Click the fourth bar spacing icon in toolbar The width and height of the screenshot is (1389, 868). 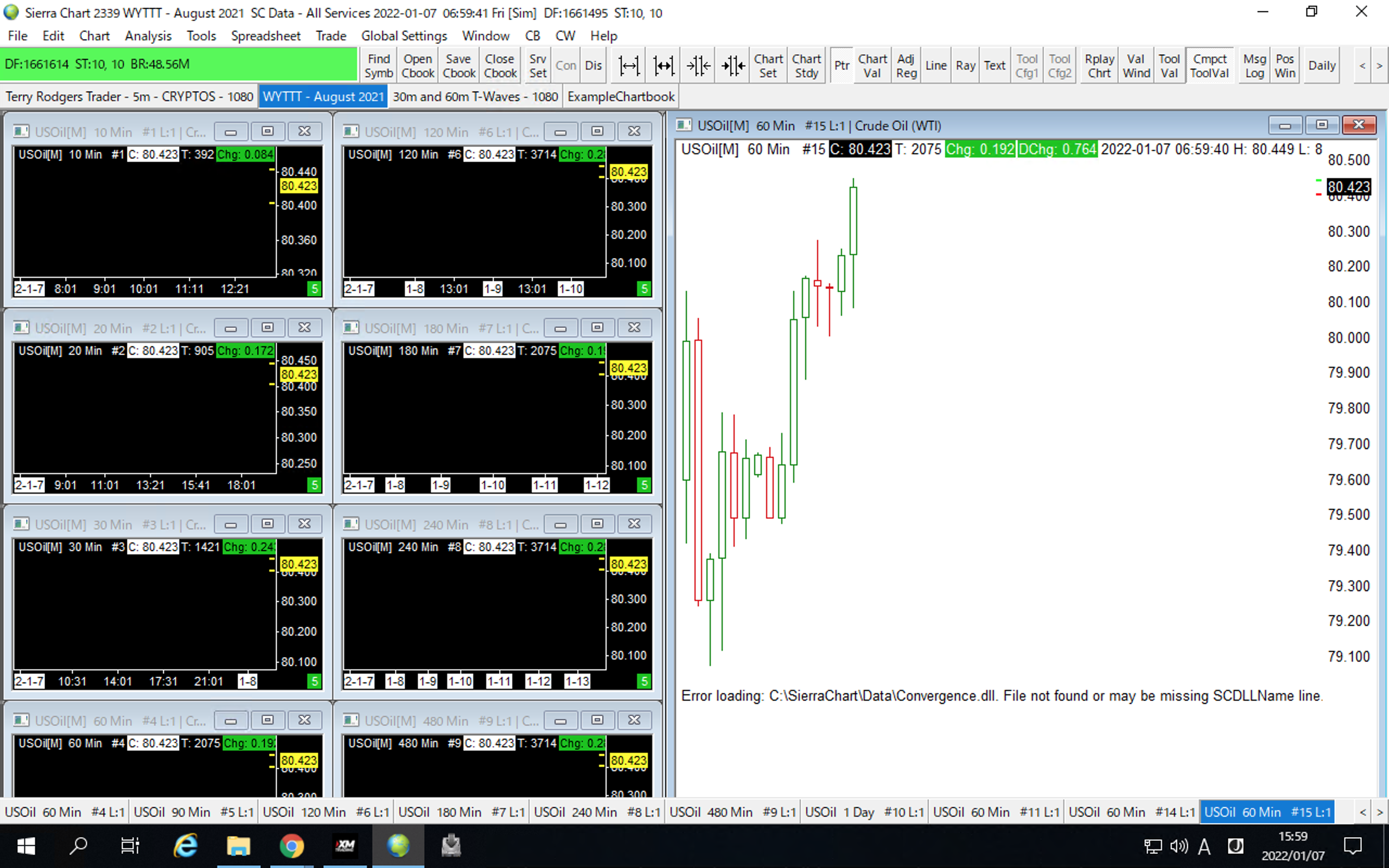coord(733,66)
